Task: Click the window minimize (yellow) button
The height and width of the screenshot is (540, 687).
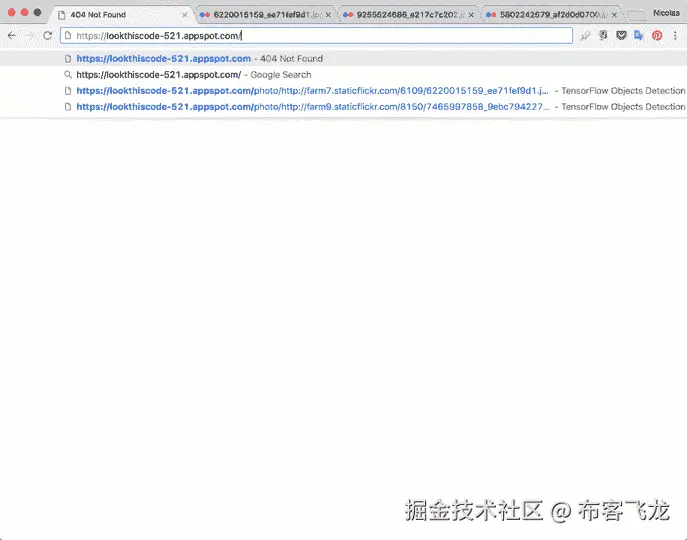Action: tap(25, 12)
